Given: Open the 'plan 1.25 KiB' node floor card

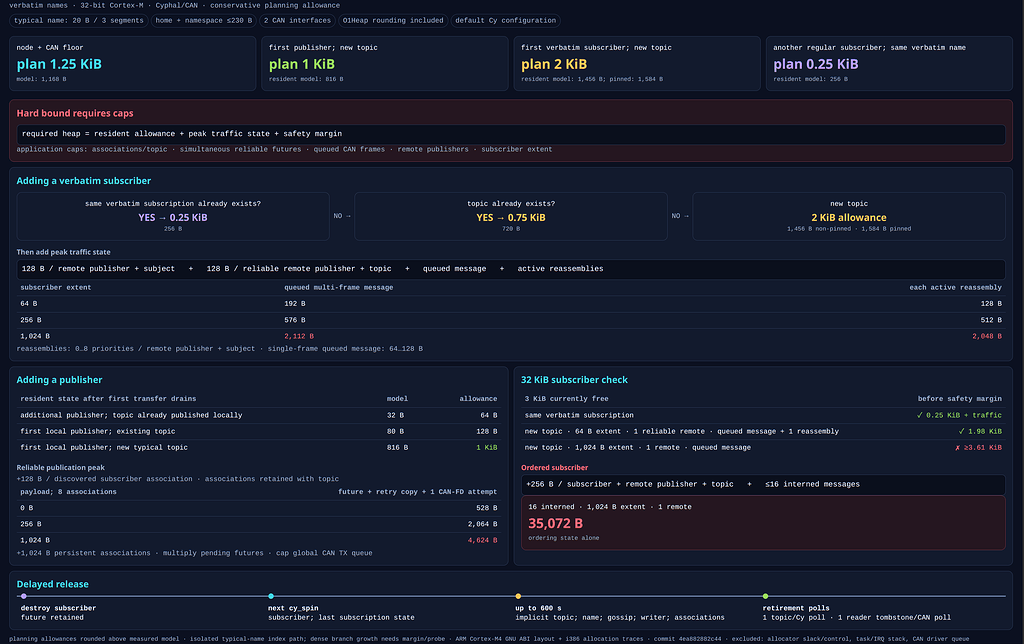Looking at the screenshot, I should tap(133, 63).
